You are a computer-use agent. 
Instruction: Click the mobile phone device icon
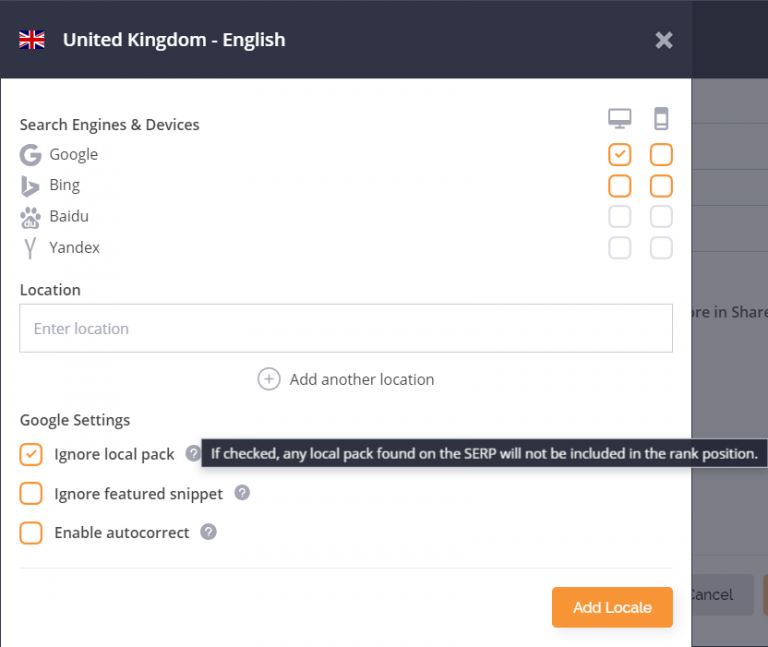(661, 119)
